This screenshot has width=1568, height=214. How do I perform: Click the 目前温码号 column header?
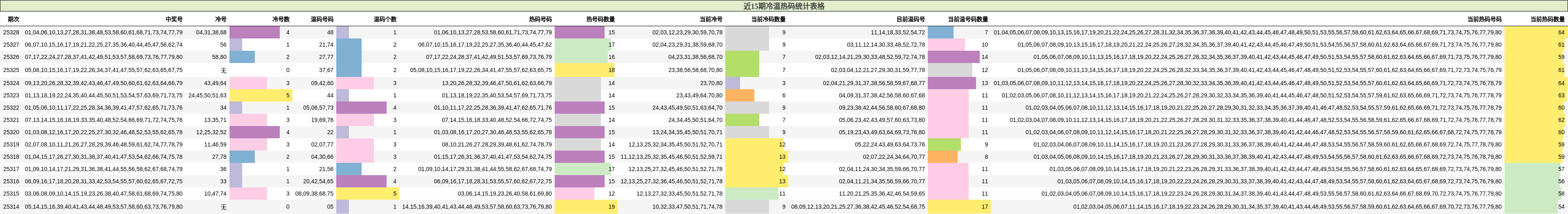pyautogui.click(x=911, y=20)
